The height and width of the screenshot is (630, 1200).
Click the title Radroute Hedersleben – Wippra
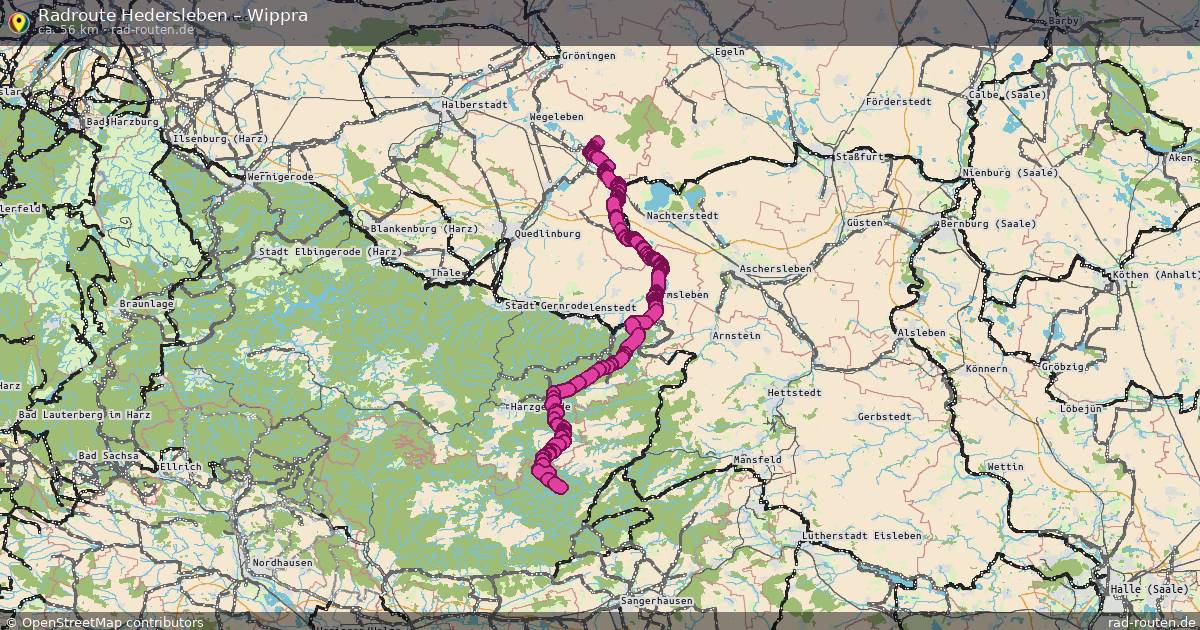pyautogui.click(x=173, y=15)
